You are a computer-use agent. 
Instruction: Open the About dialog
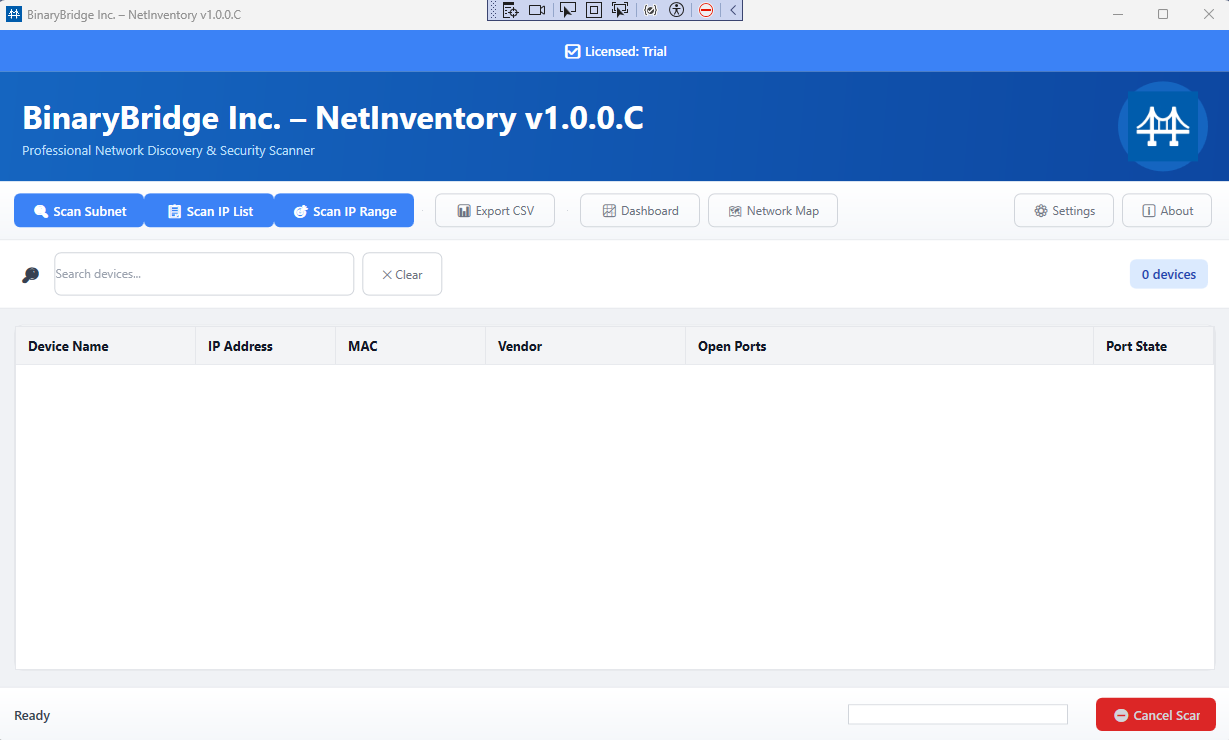pos(1167,210)
